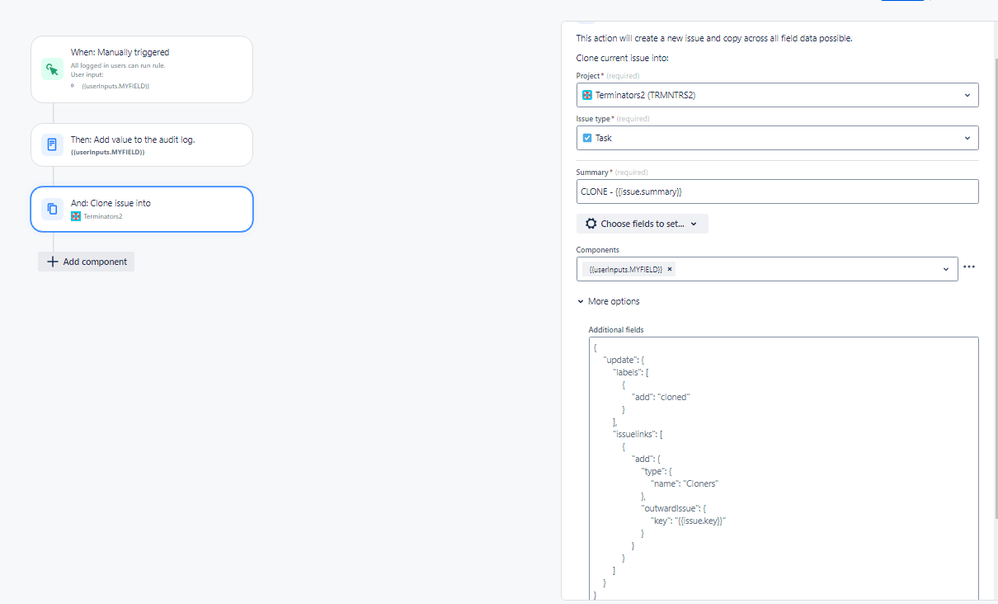Screen dimensions: 998x604
Task: Click the plus icon on Add component
Action: pyautogui.click(x=52, y=262)
